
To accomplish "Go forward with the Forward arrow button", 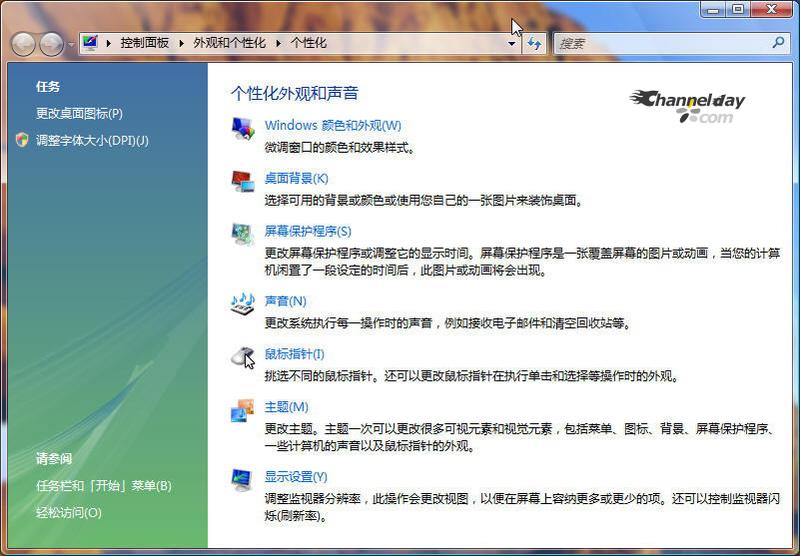I will pos(52,44).
